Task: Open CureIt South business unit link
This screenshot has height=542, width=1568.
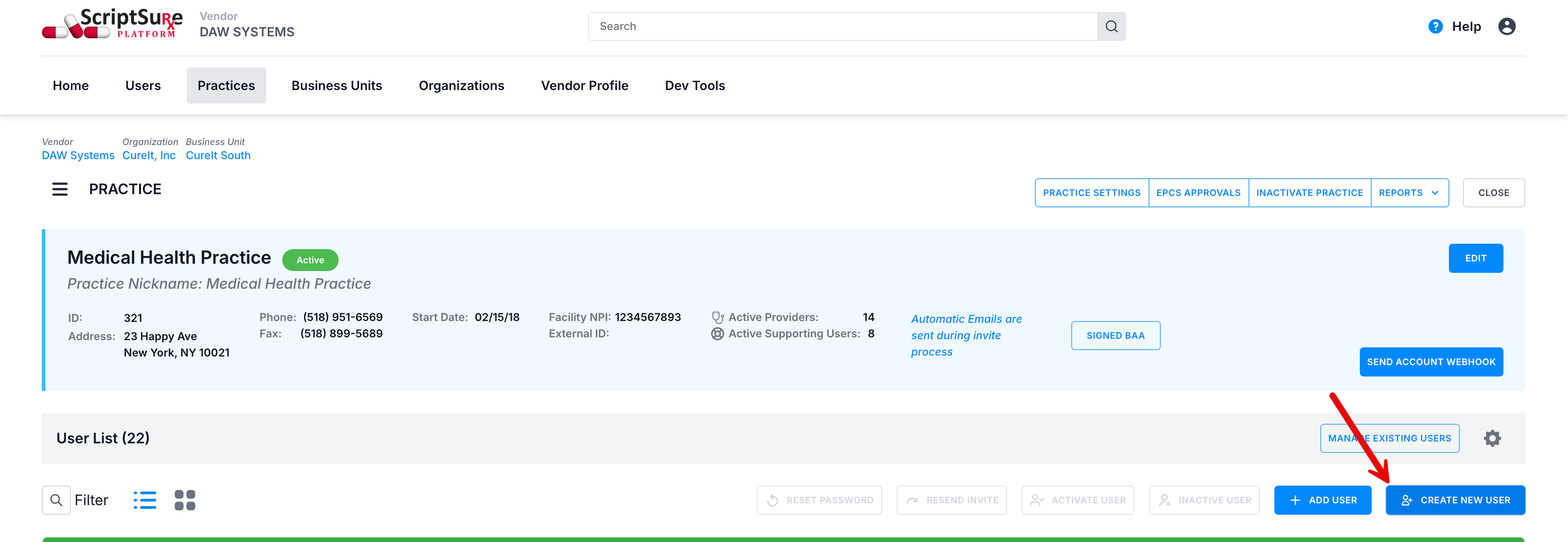Action: click(218, 156)
